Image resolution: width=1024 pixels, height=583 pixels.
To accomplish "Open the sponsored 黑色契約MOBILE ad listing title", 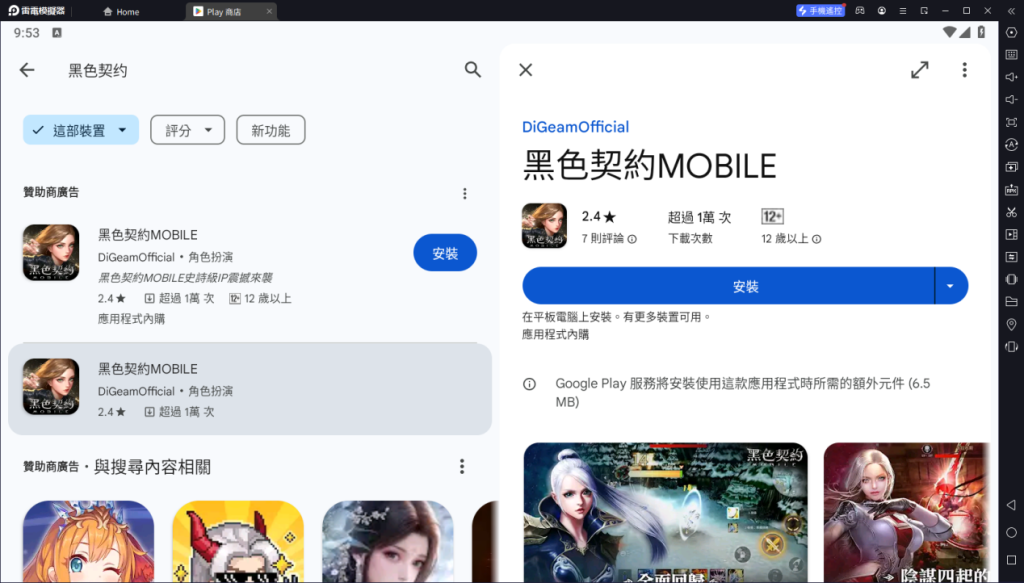I will [148, 235].
